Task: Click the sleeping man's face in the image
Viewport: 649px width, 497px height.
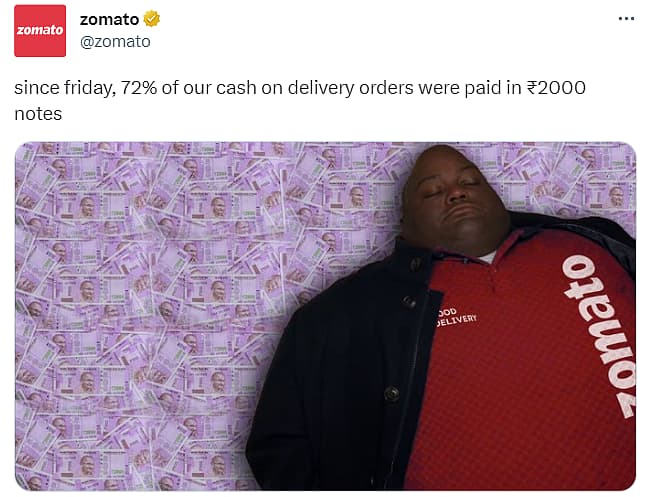Action: click(452, 200)
